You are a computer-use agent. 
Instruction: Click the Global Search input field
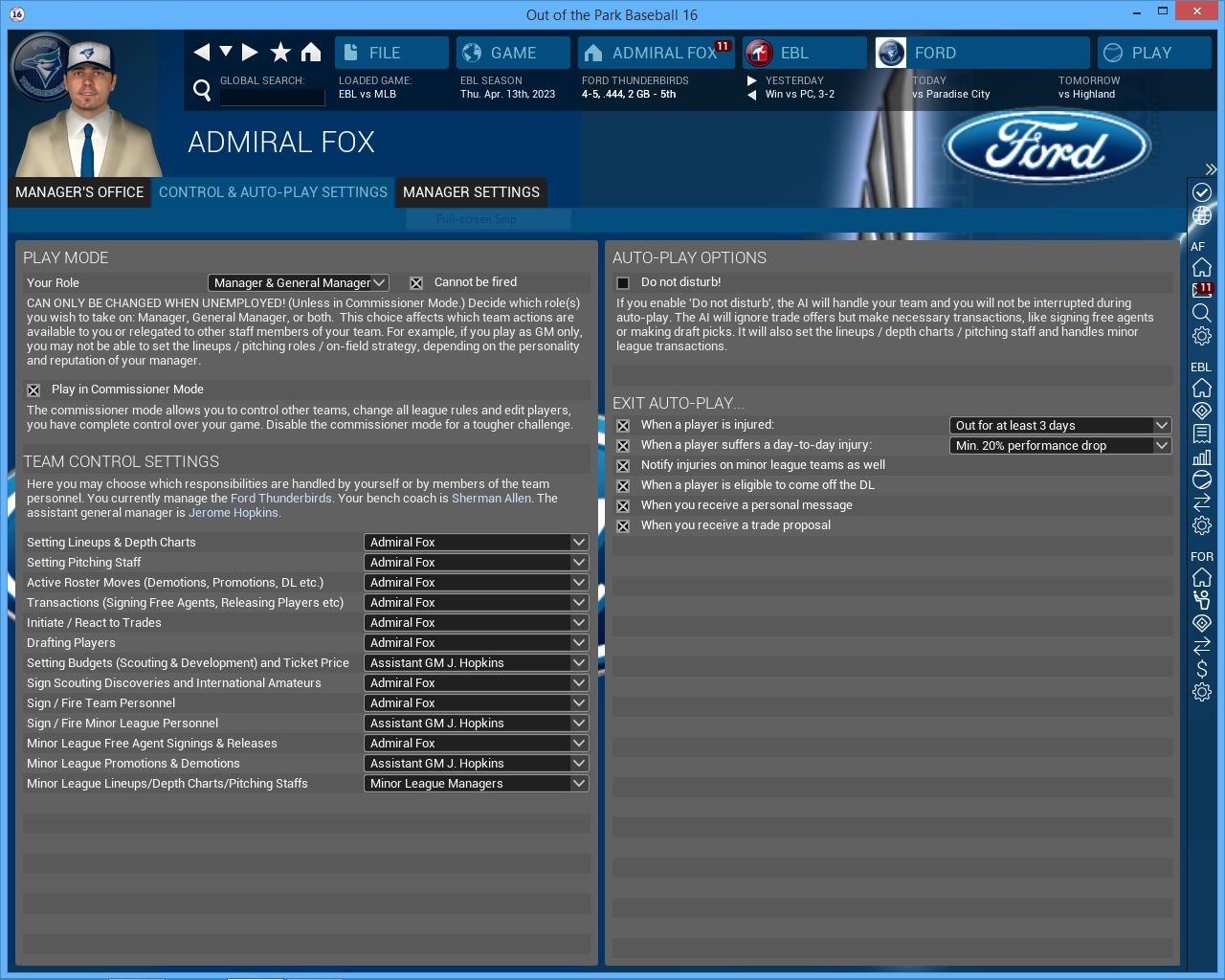click(272, 97)
